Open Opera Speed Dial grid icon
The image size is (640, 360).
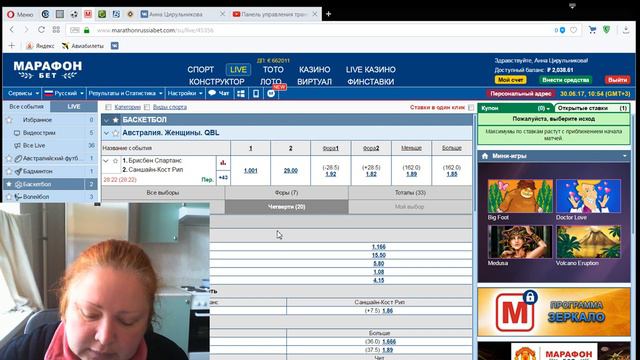(x=56, y=30)
